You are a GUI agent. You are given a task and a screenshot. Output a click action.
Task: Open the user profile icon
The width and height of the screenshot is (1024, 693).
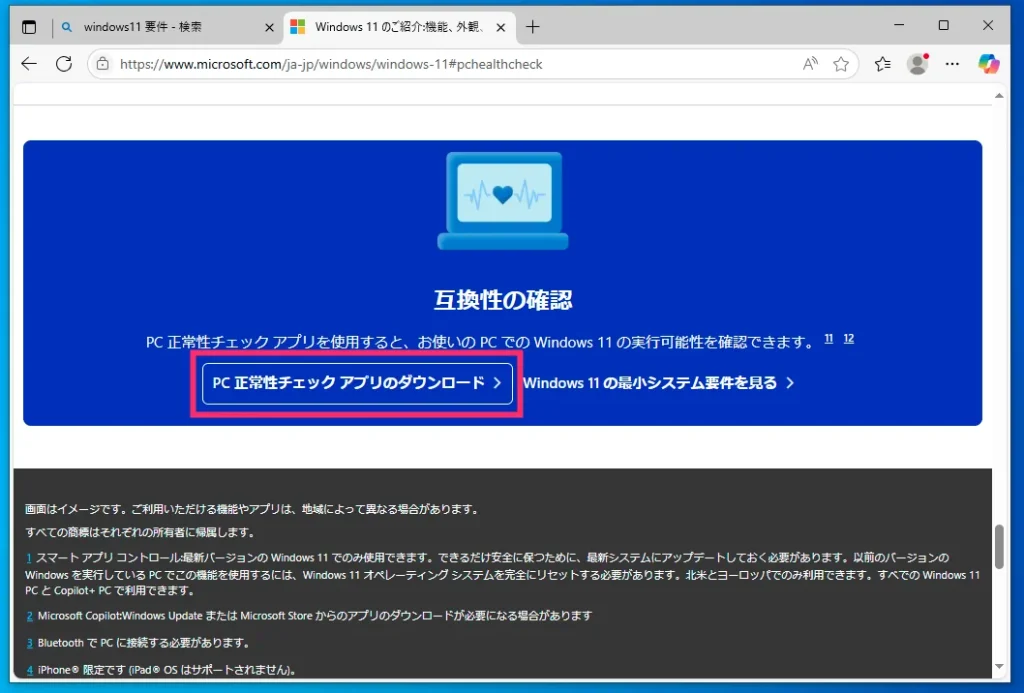pos(918,64)
